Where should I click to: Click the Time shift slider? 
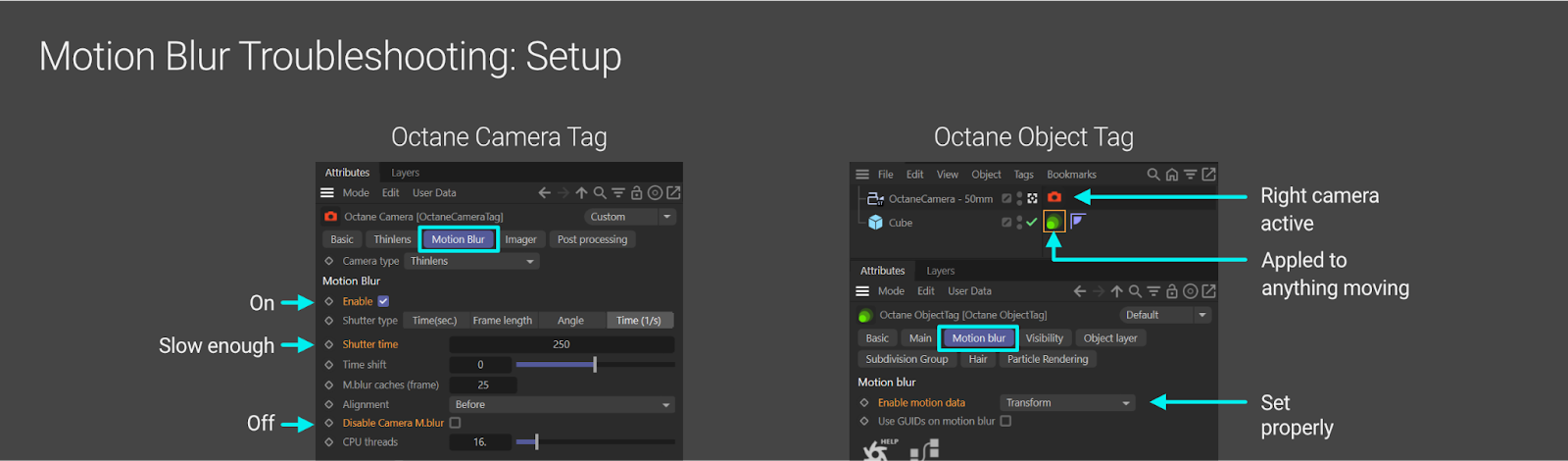595,364
